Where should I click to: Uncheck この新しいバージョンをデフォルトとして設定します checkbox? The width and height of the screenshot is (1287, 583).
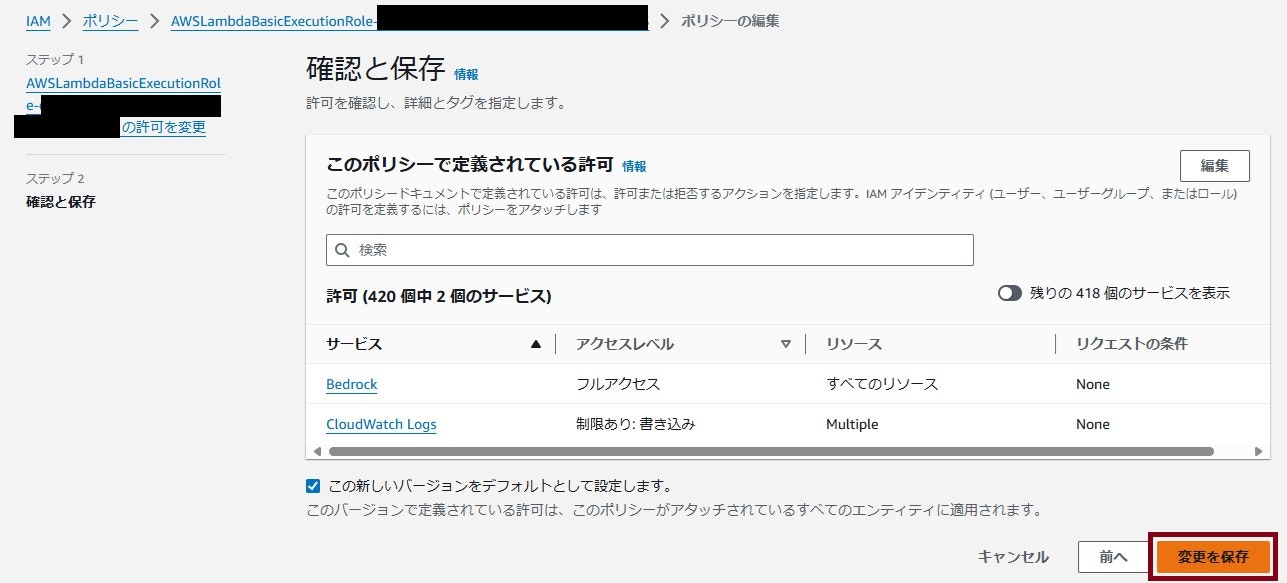point(314,486)
